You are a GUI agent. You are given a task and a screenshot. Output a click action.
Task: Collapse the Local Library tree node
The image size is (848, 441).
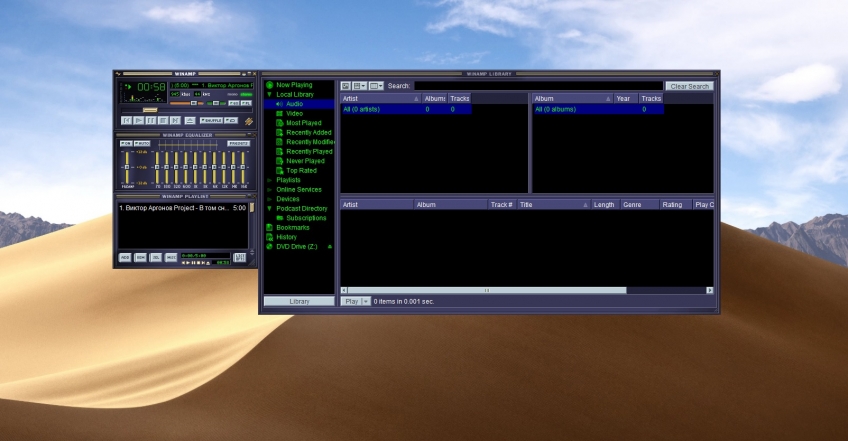click(x=269, y=94)
